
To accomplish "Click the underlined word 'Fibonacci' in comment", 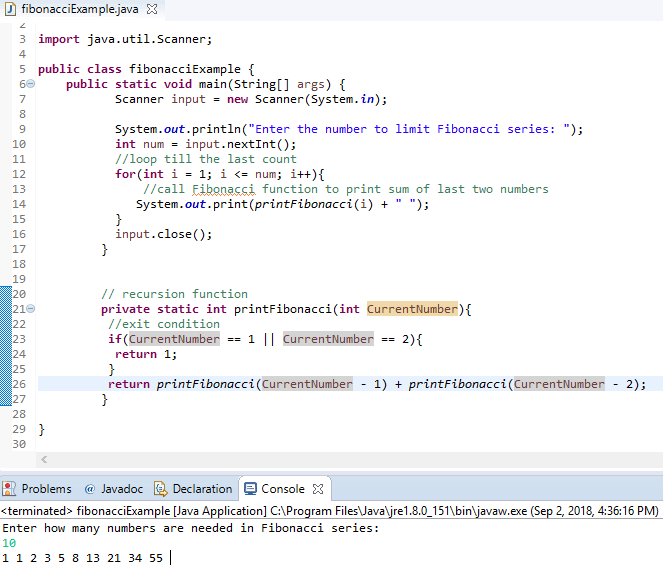I will (224, 189).
